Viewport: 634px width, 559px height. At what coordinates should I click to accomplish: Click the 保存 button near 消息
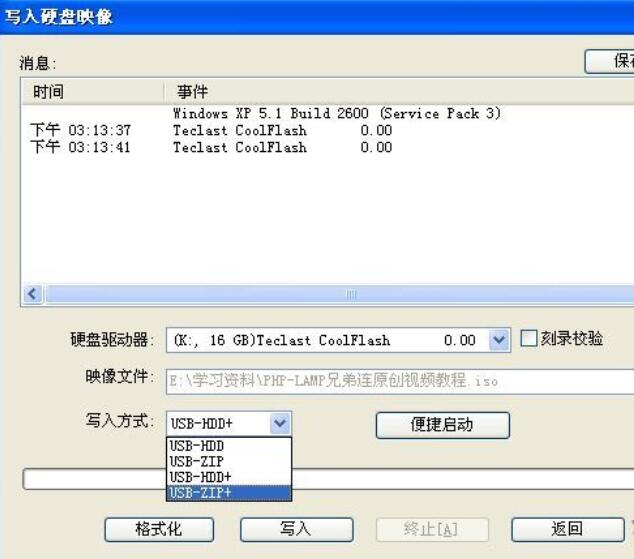click(x=609, y=61)
